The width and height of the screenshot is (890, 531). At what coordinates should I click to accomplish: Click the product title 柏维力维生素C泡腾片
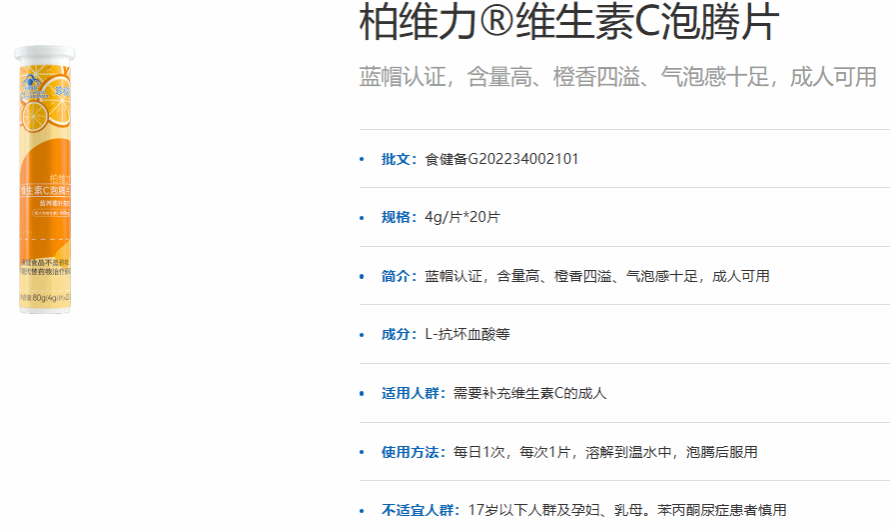tap(568, 23)
